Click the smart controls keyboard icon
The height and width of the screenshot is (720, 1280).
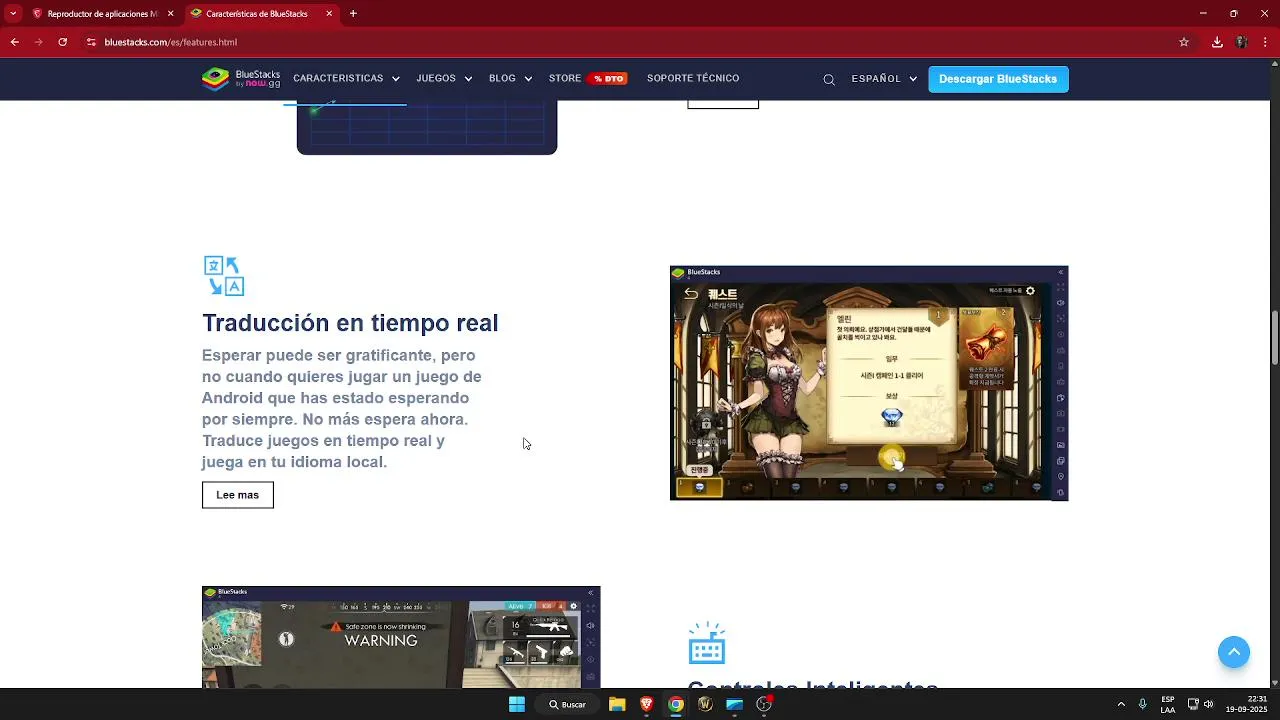tap(707, 643)
